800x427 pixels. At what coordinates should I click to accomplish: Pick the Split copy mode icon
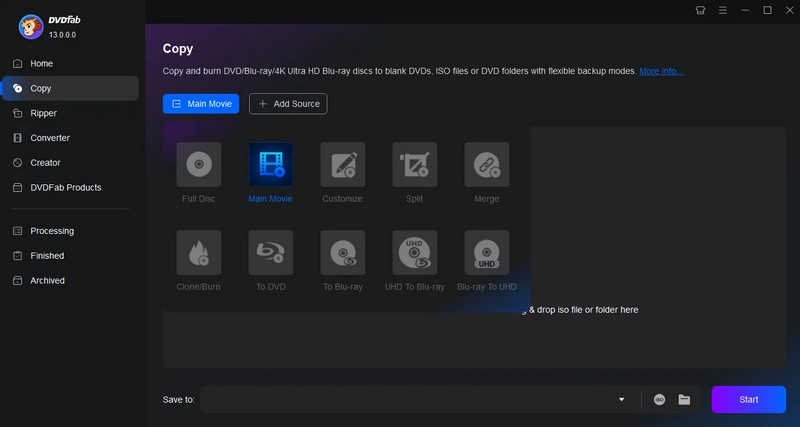point(414,164)
